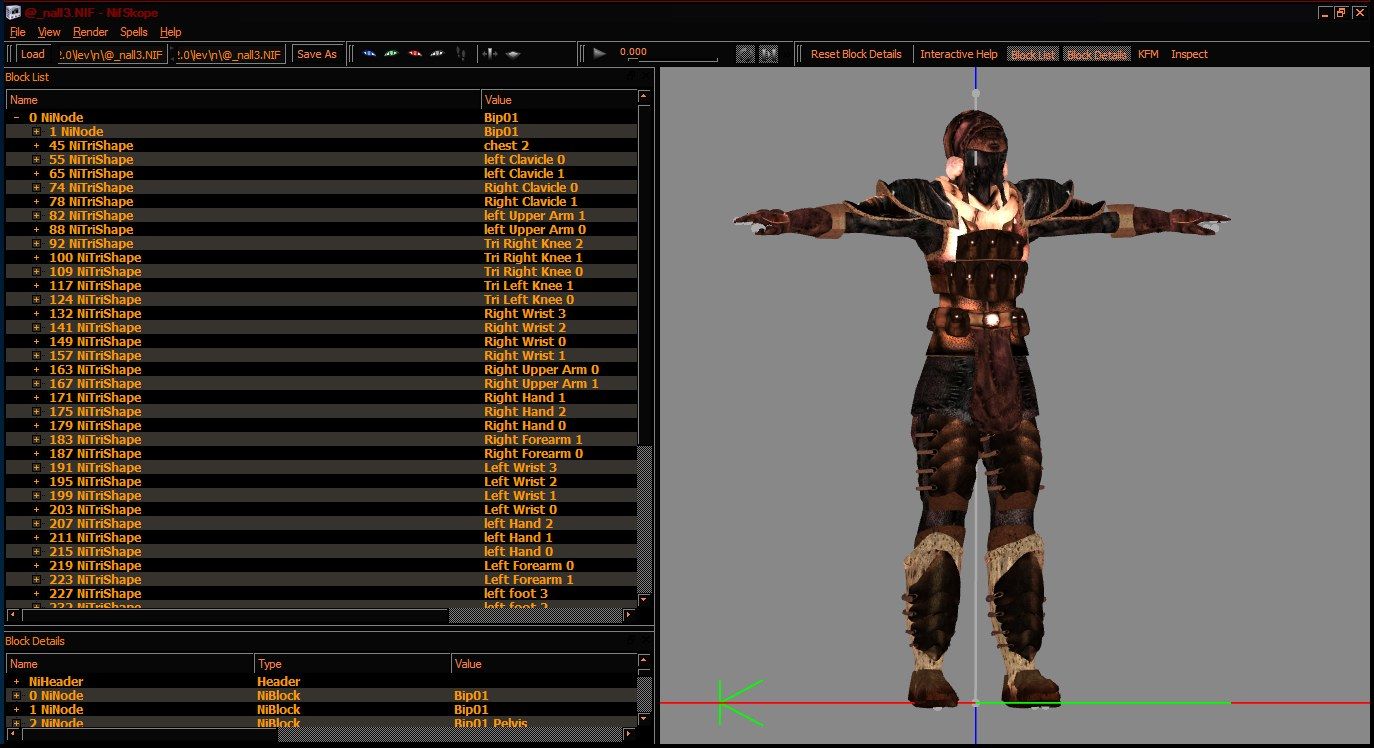Click the Load button

click(33, 54)
